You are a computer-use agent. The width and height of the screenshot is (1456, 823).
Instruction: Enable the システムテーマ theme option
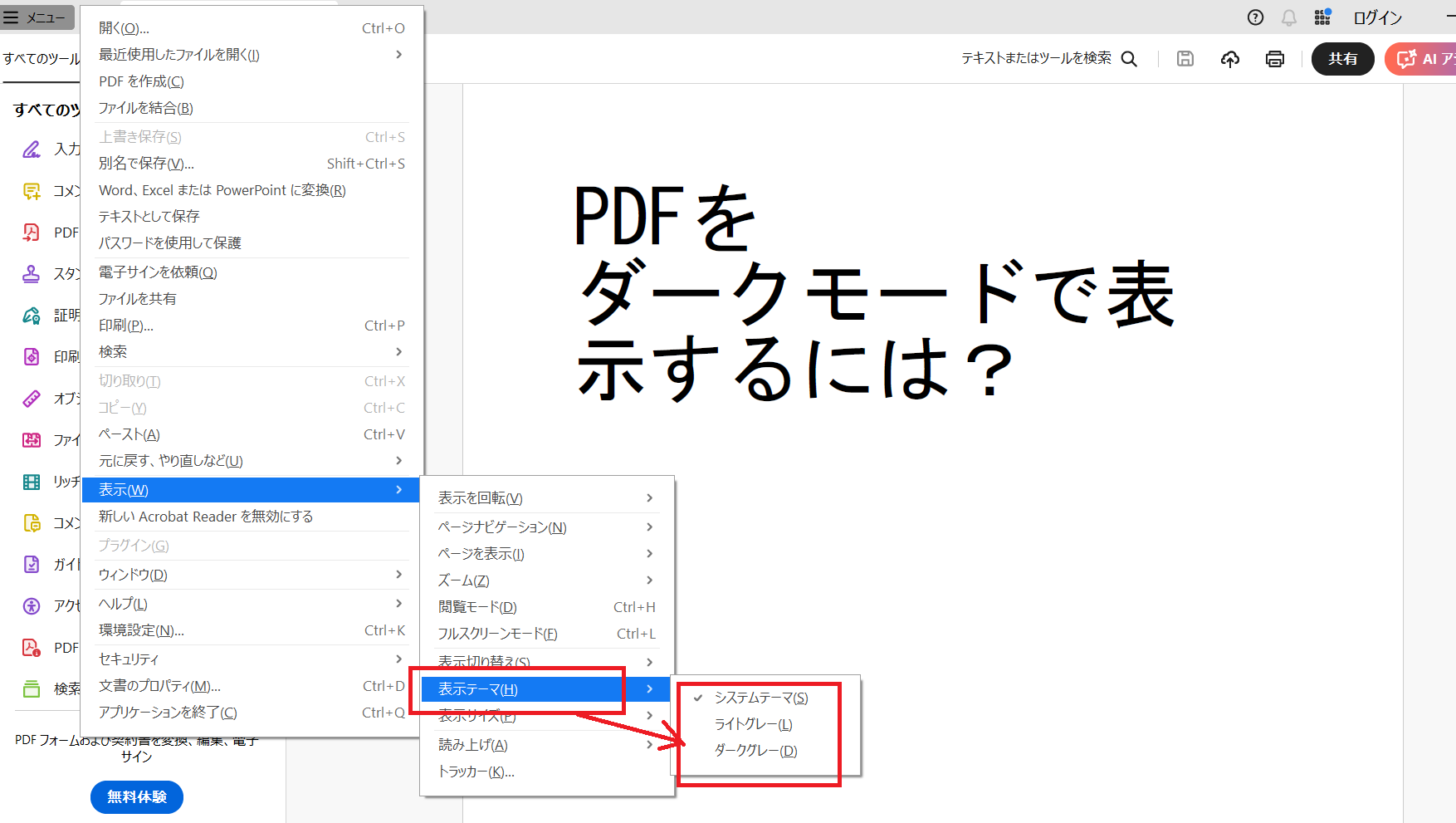point(760,698)
